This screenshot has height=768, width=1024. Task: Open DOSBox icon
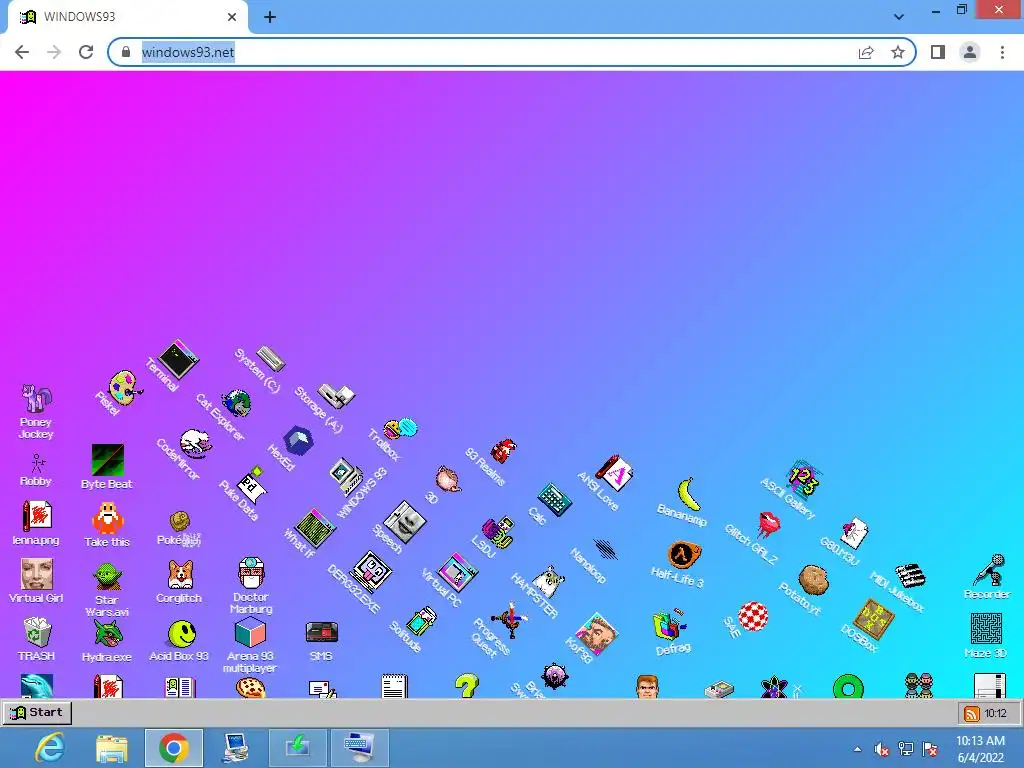tap(874, 617)
